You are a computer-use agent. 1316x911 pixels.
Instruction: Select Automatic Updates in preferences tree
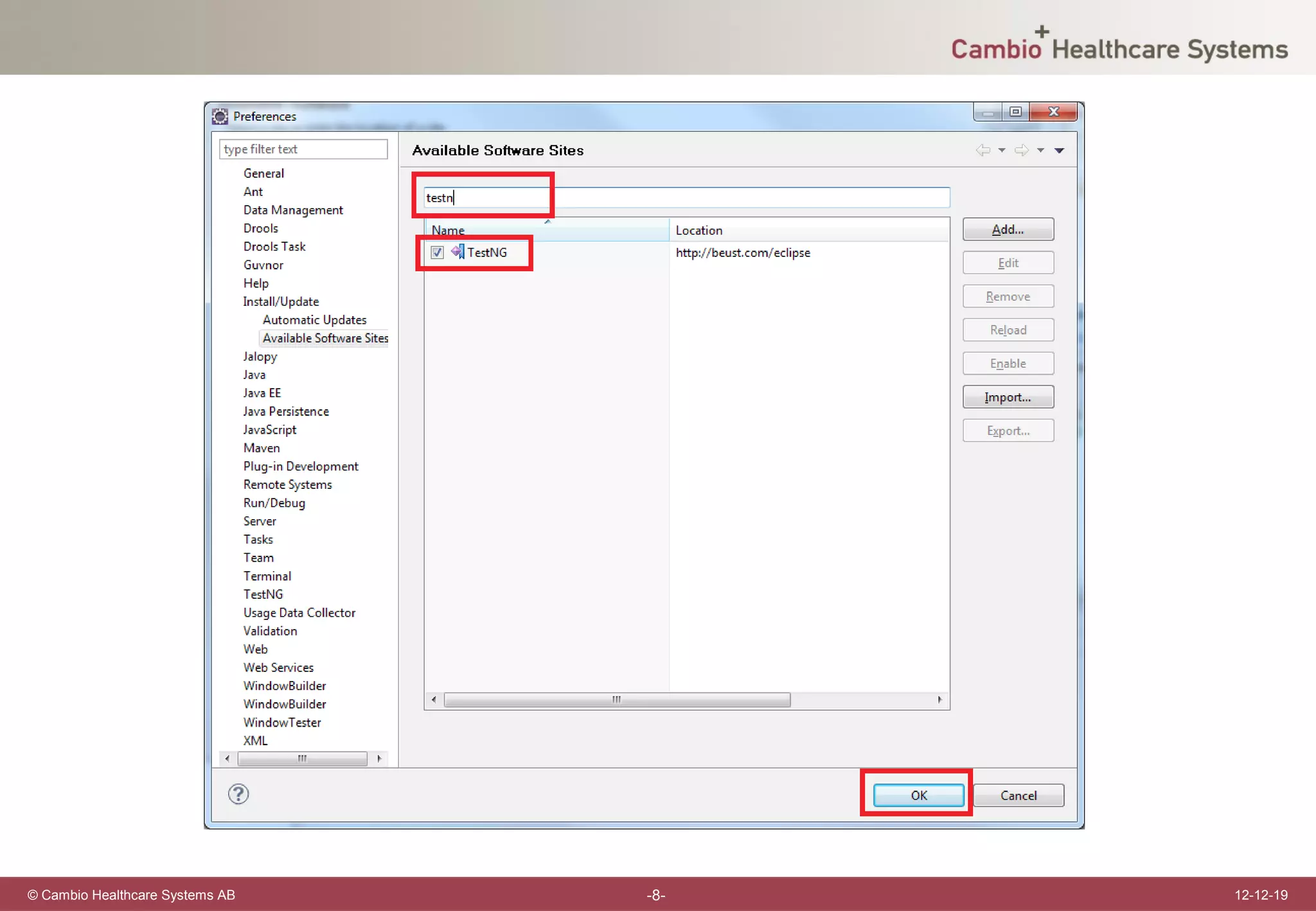[314, 320]
